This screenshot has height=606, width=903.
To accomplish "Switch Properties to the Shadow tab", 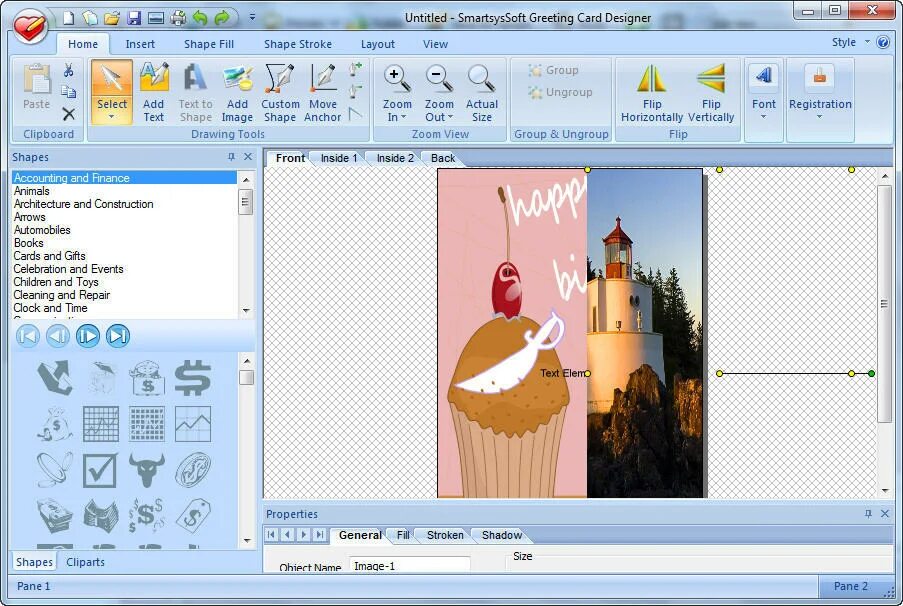I will point(502,535).
